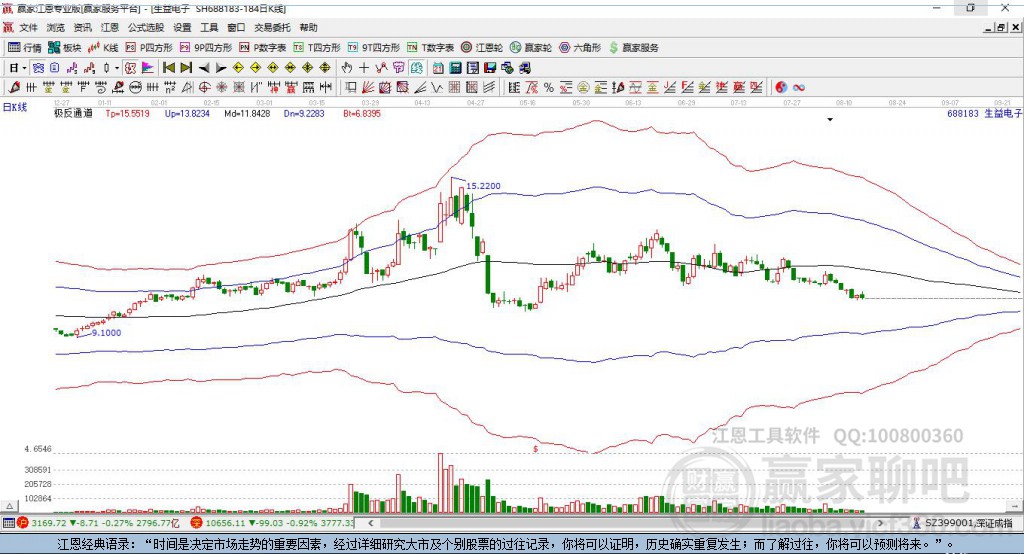Select the red pen drawing tool
Viewport: 1024px width, 554px height.
pyautogui.click(x=14, y=87)
